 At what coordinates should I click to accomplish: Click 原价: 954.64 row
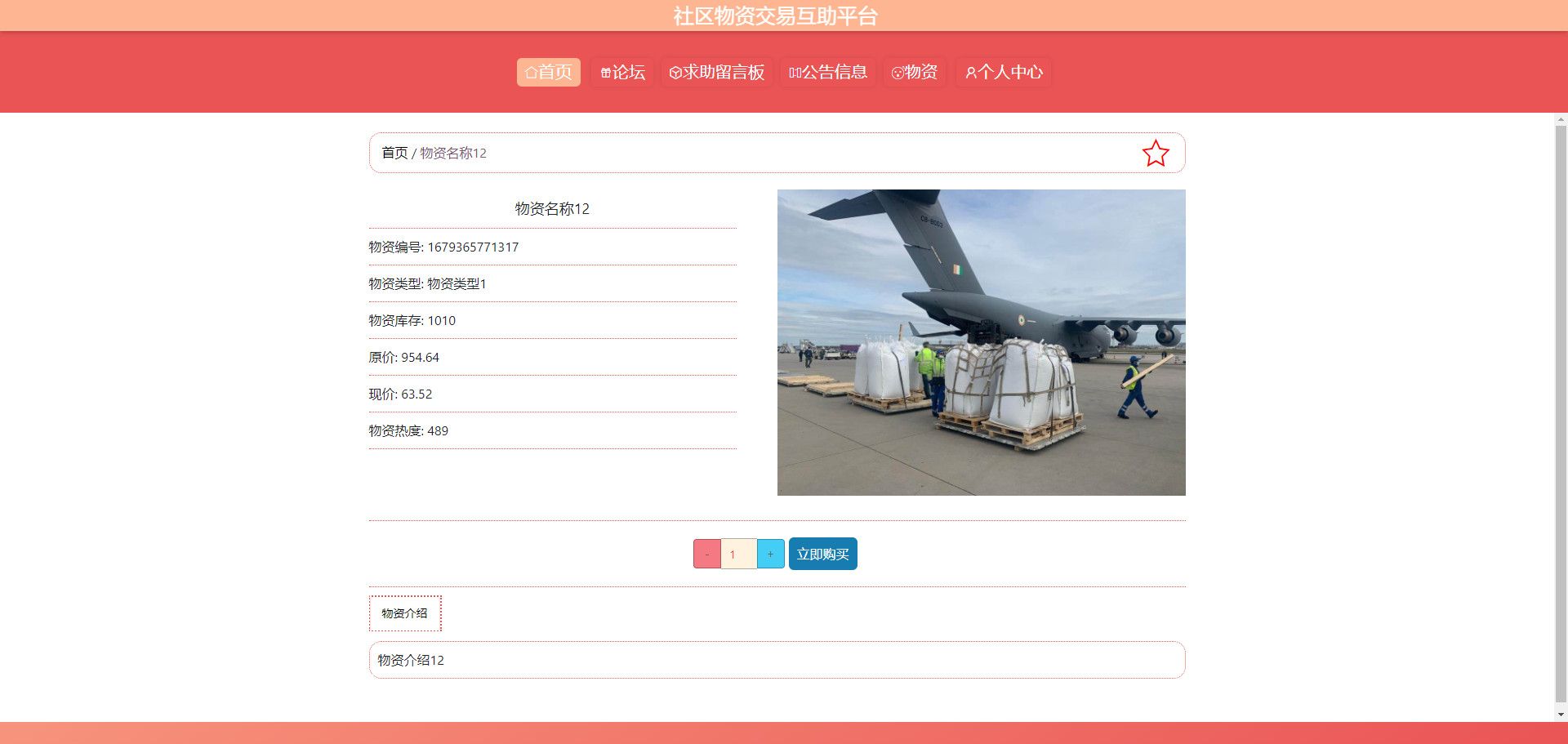[552, 357]
